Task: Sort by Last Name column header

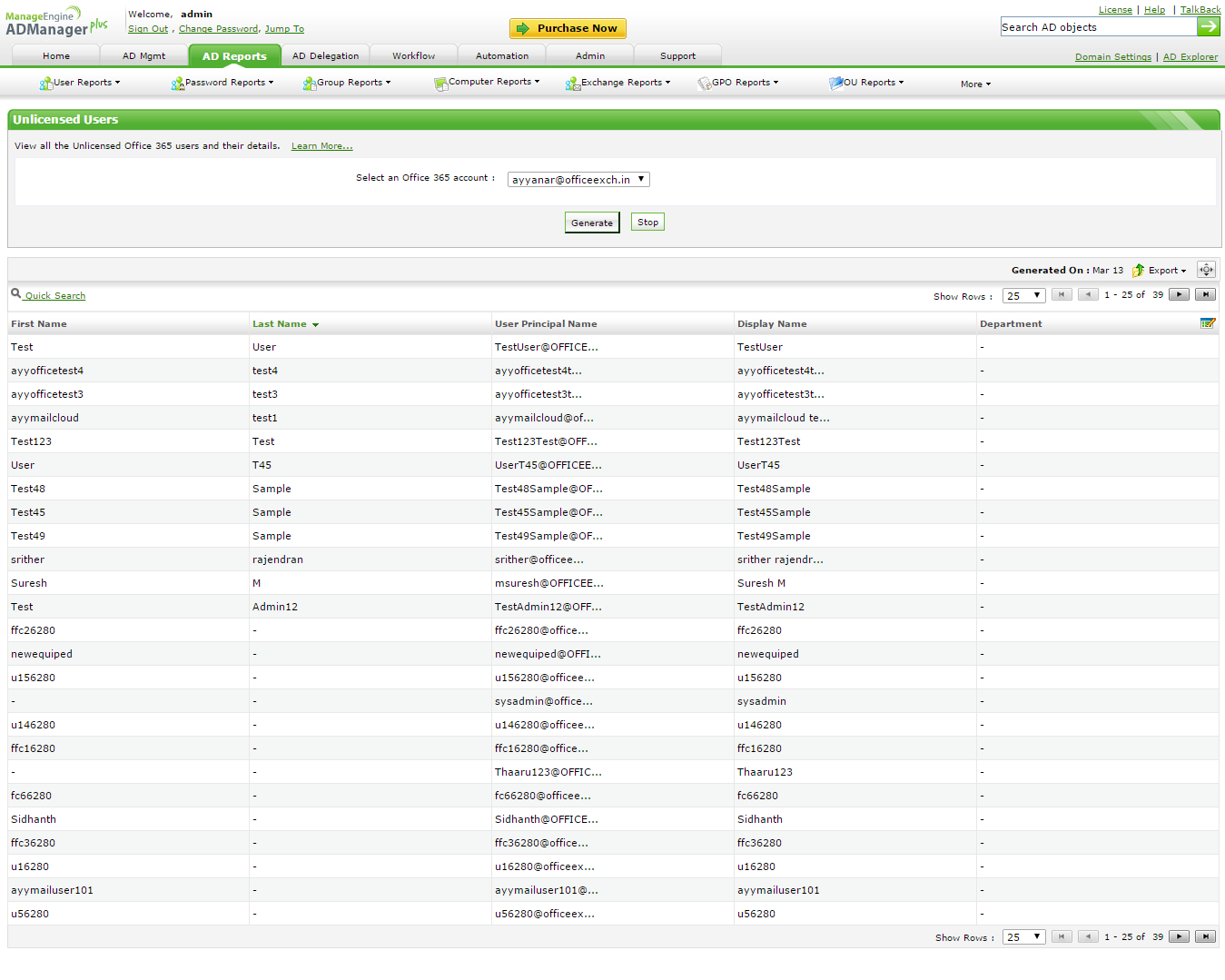Action: [280, 324]
